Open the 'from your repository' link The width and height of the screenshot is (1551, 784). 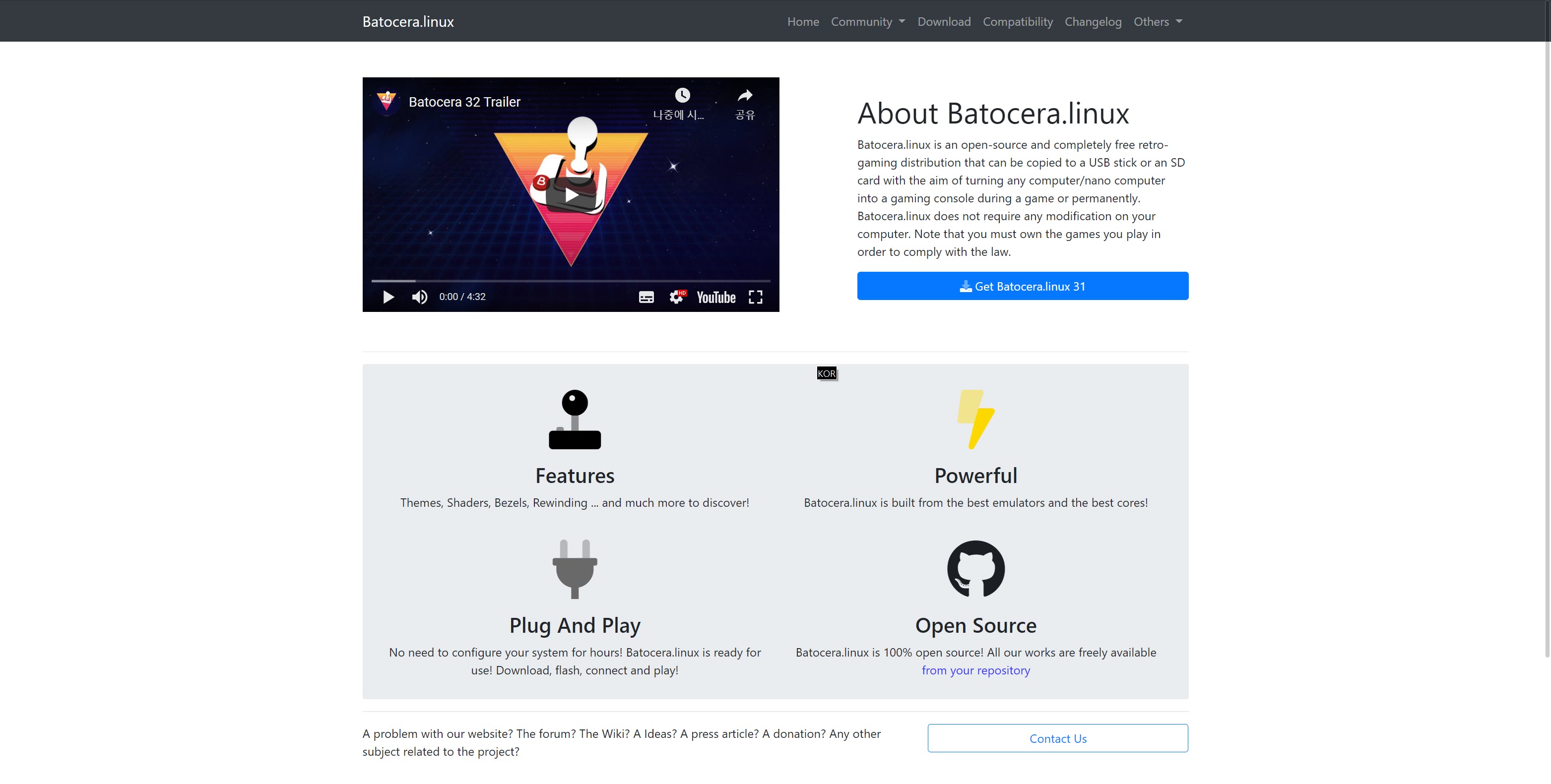(975, 670)
